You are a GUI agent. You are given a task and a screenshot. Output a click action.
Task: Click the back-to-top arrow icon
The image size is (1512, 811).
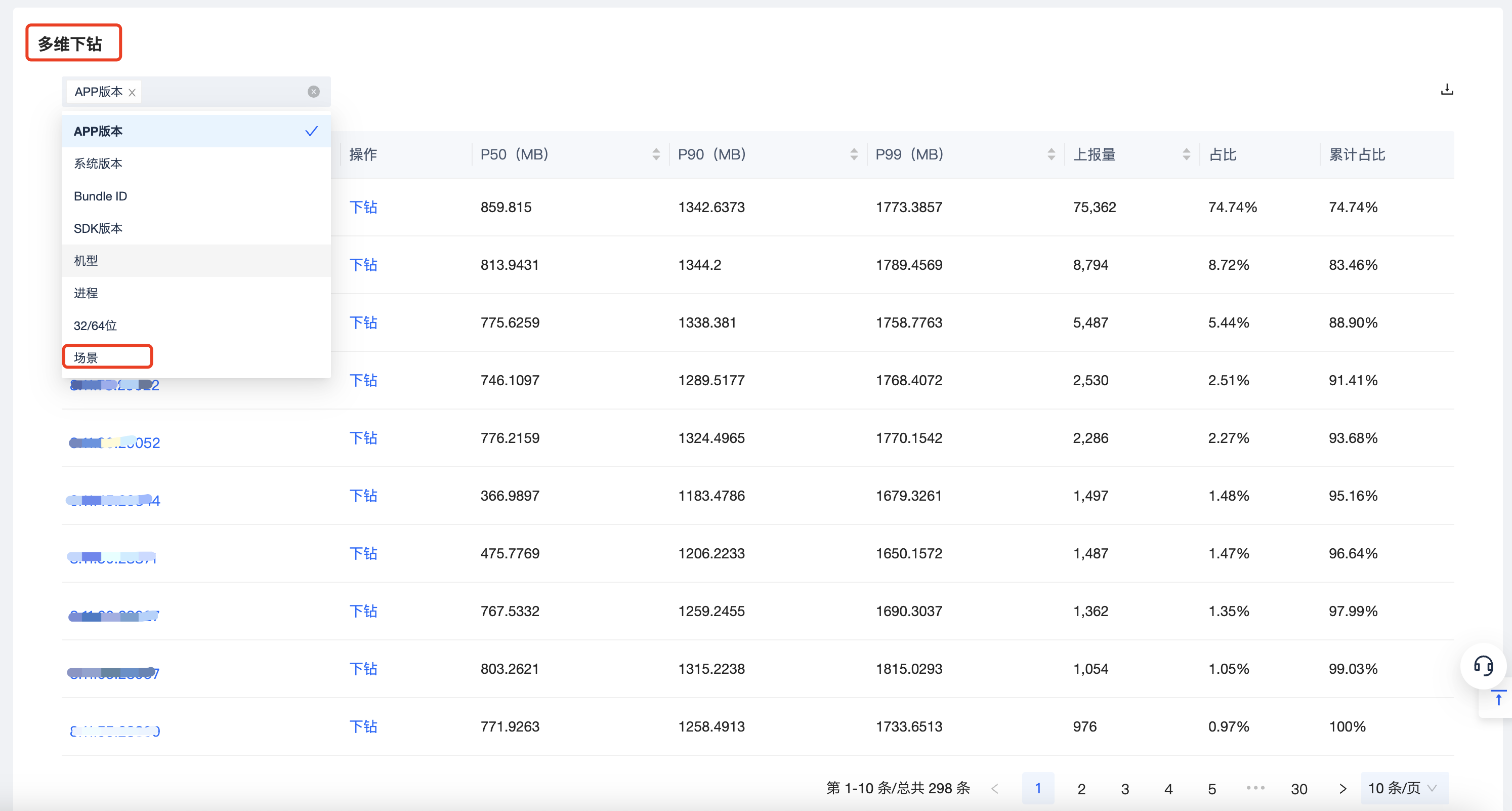(1498, 698)
